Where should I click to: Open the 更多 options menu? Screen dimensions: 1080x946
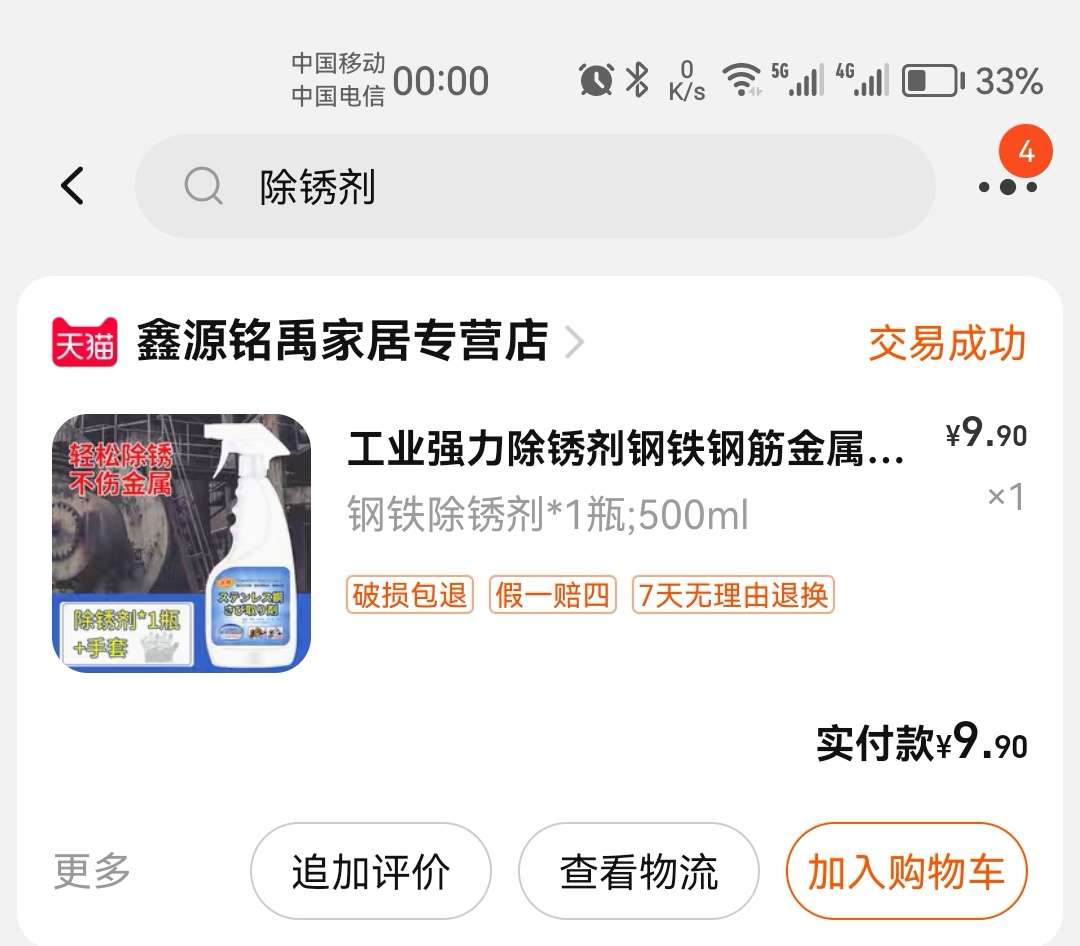tap(92, 871)
